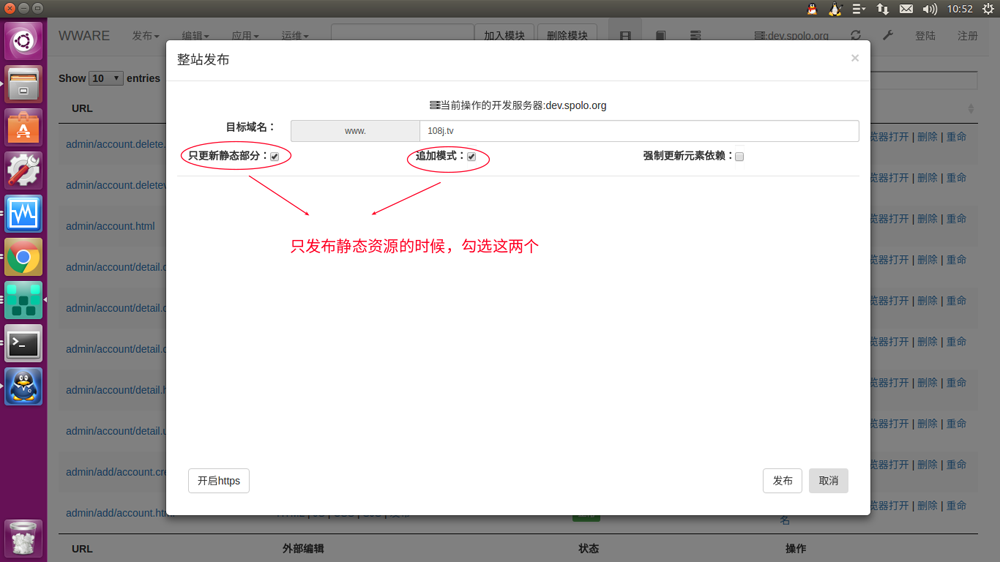Enable 强制更新元素依赖 checkbox

[739, 156]
